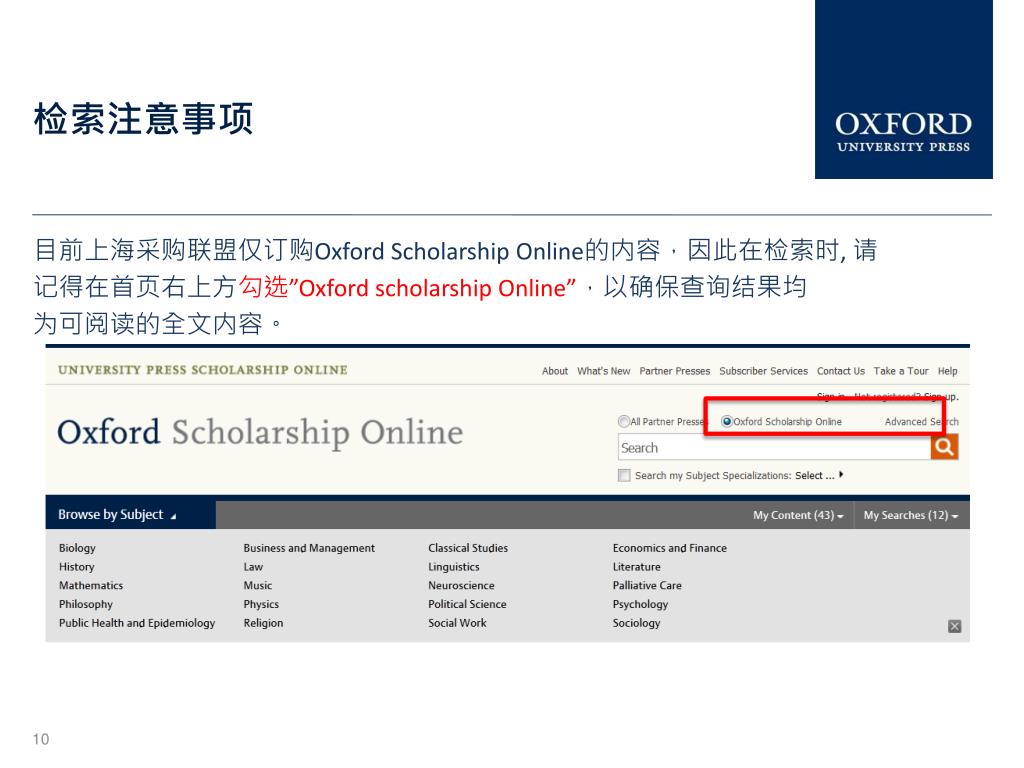Close the subject browse panel with X

click(x=954, y=626)
